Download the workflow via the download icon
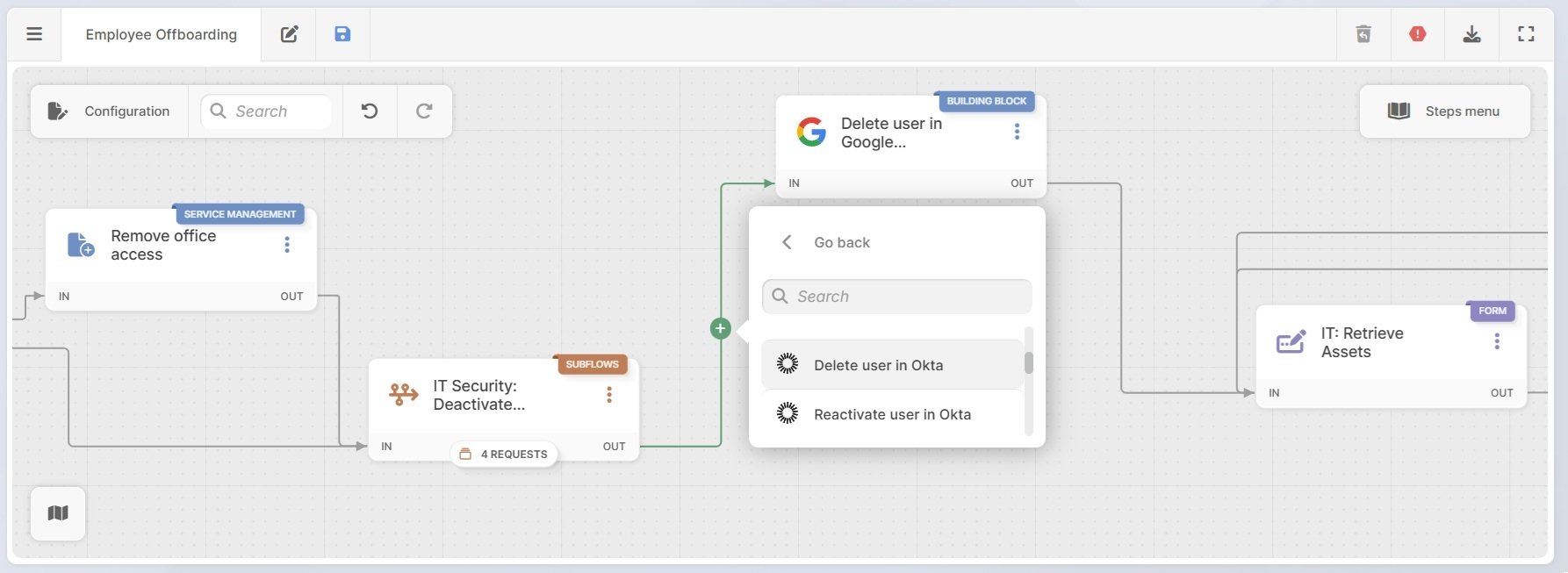Viewport: 1568px width, 573px height. [x=1471, y=34]
